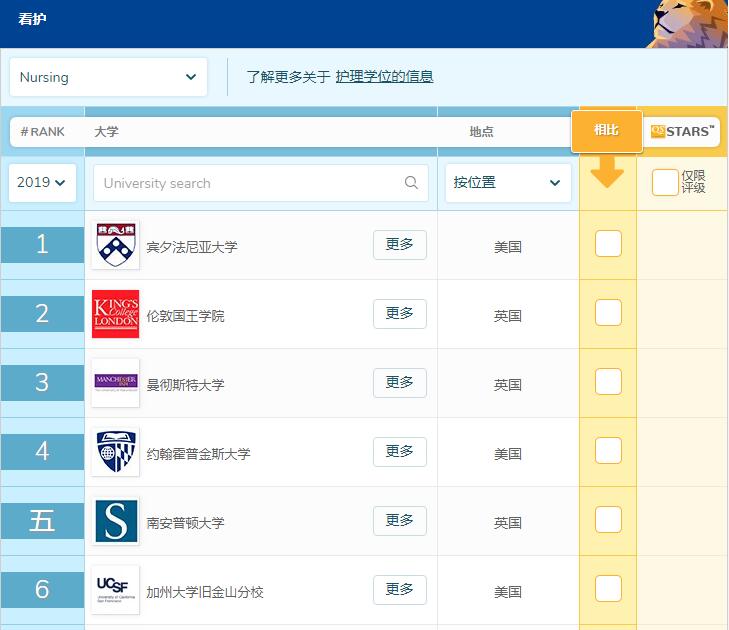Expand the 2019 year selector

(42, 183)
